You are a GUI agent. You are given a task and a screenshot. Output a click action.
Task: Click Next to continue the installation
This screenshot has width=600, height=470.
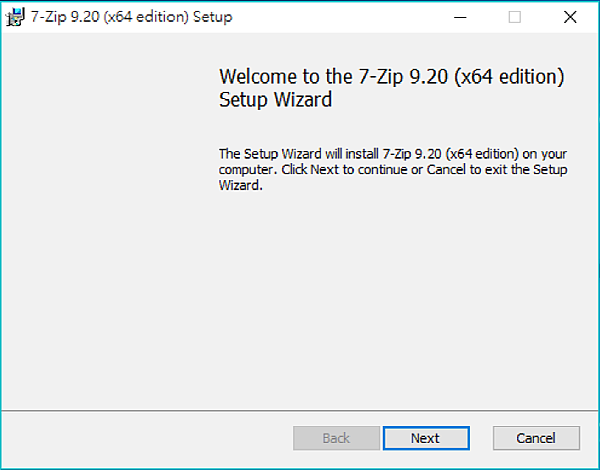[x=424, y=438]
